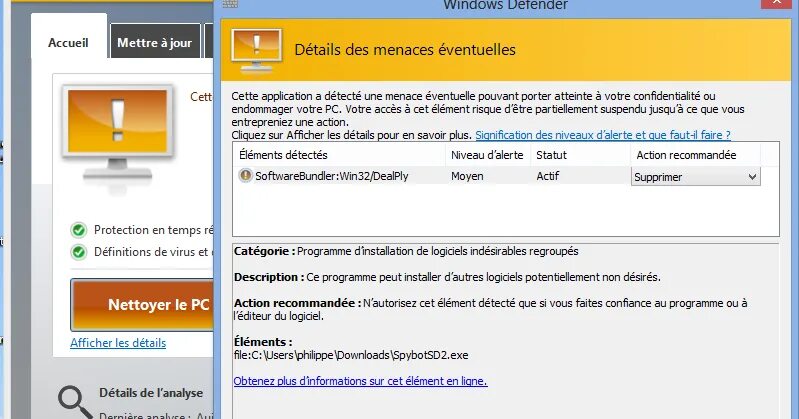The height and width of the screenshot is (419, 799).
Task: Click the SpybotSD2.exe file path text
Action: click(x=351, y=355)
